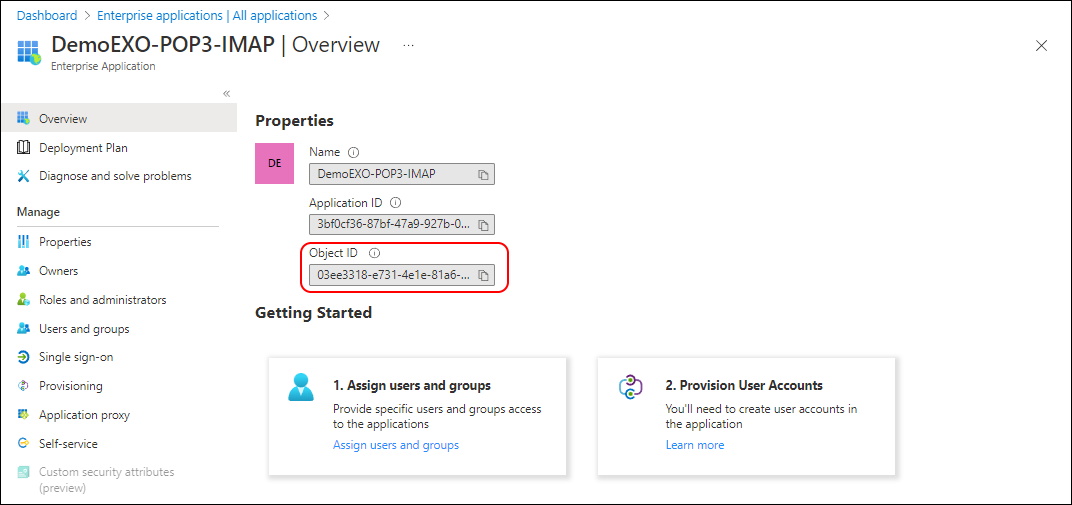
Task: Click the Users and groups icon
Action: pyautogui.click(x=24, y=329)
